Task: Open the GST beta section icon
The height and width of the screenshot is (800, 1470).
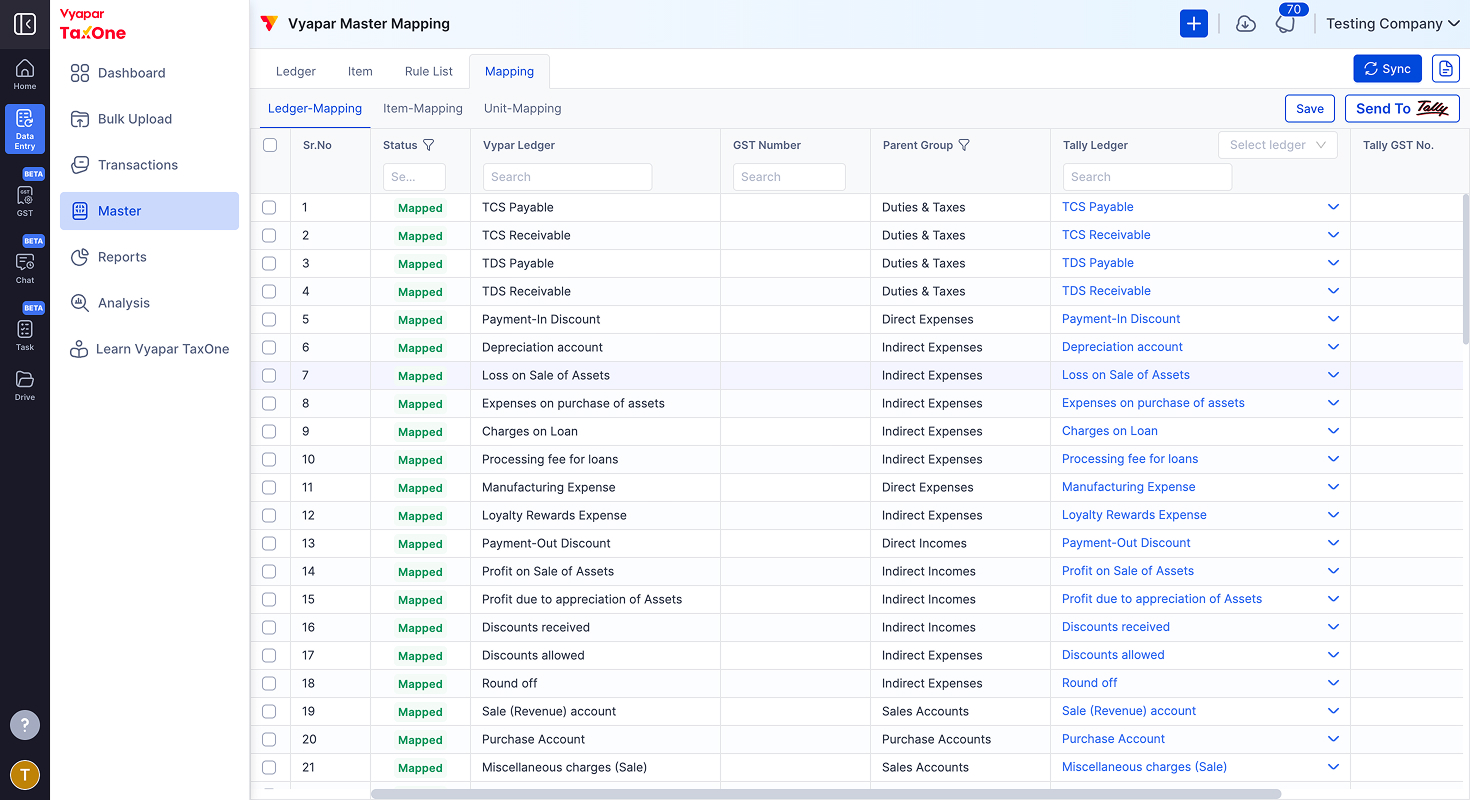Action: coord(25,200)
